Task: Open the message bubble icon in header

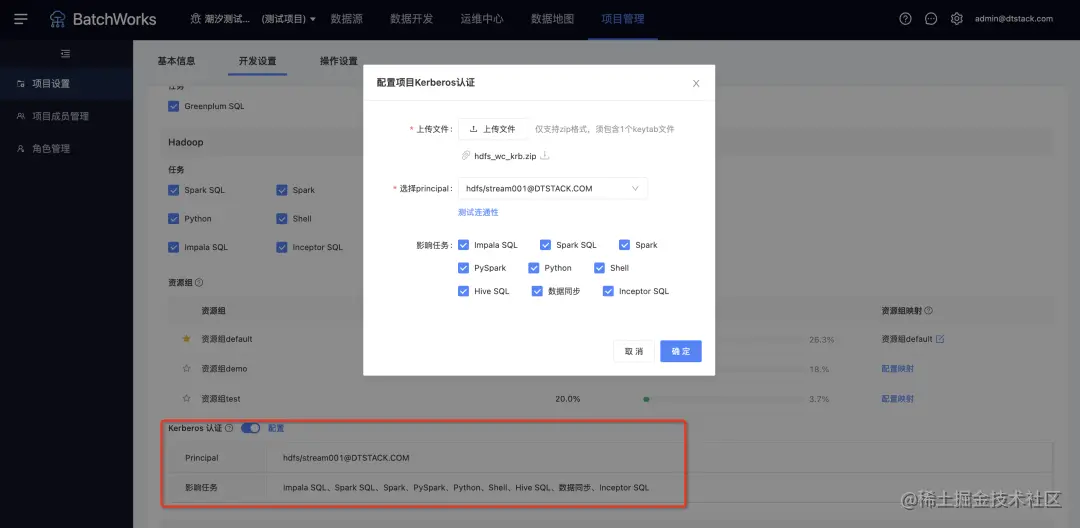Action: (931, 19)
